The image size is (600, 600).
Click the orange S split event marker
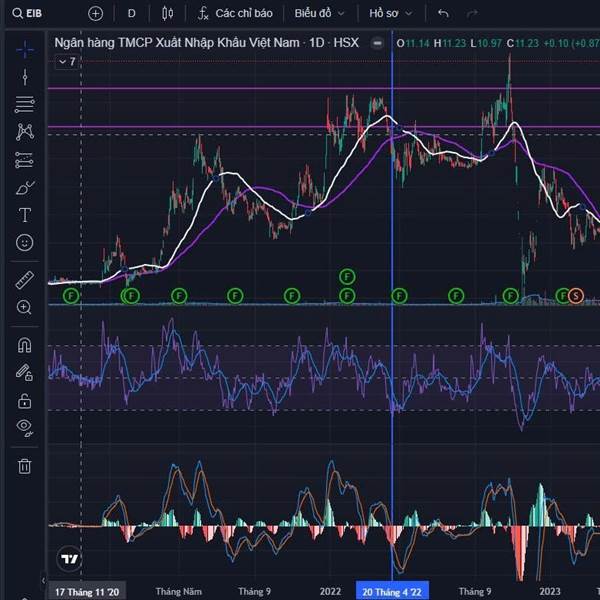(x=575, y=295)
